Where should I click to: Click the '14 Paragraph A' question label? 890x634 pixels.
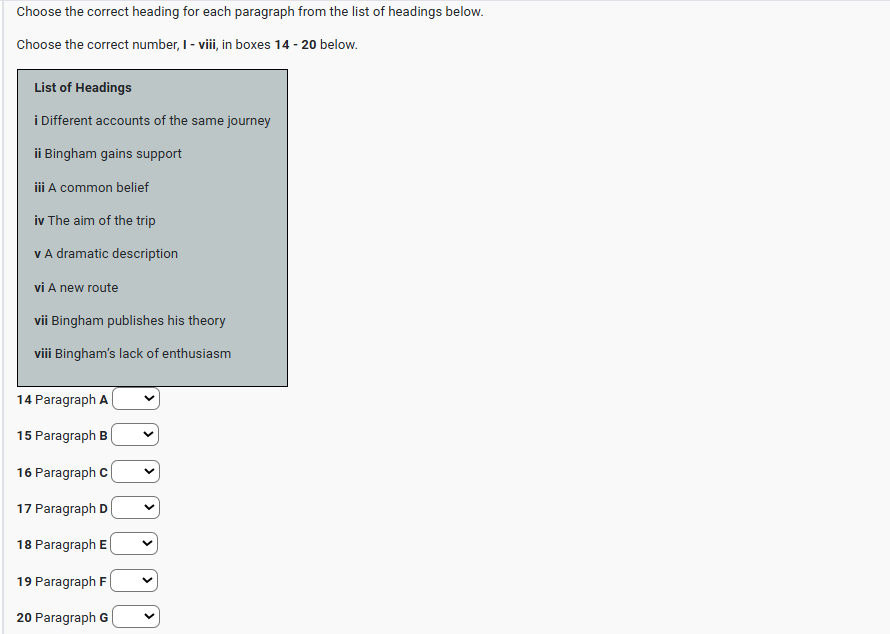(62, 399)
